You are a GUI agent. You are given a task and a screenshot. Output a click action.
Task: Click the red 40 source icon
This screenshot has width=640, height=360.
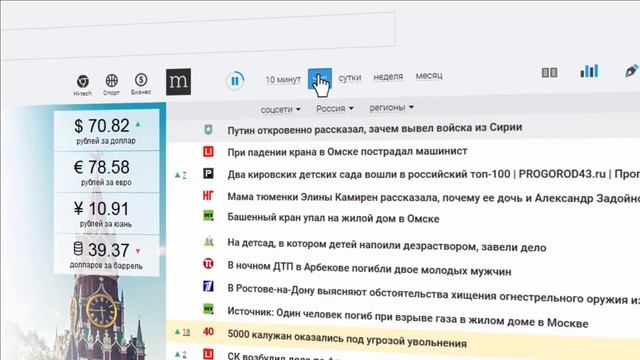click(x=208, y=331)
